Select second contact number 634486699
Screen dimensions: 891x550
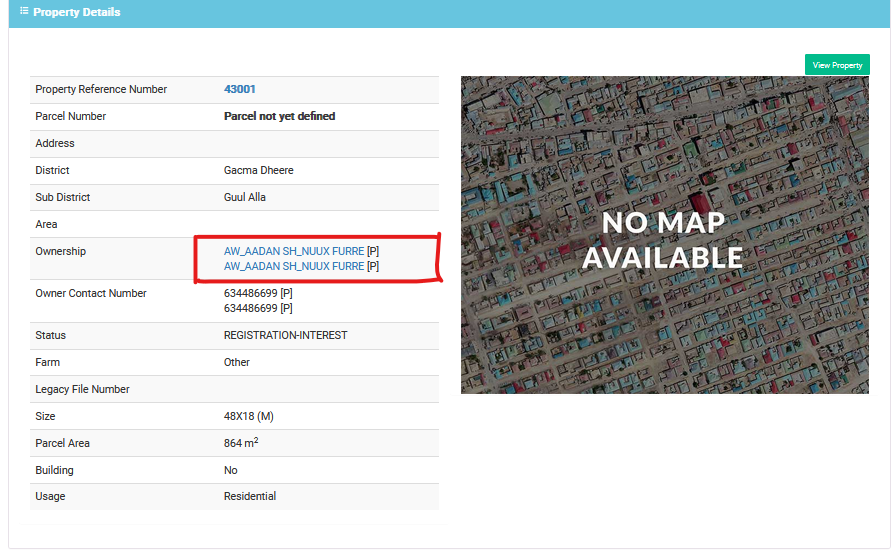tap(251, 308)
